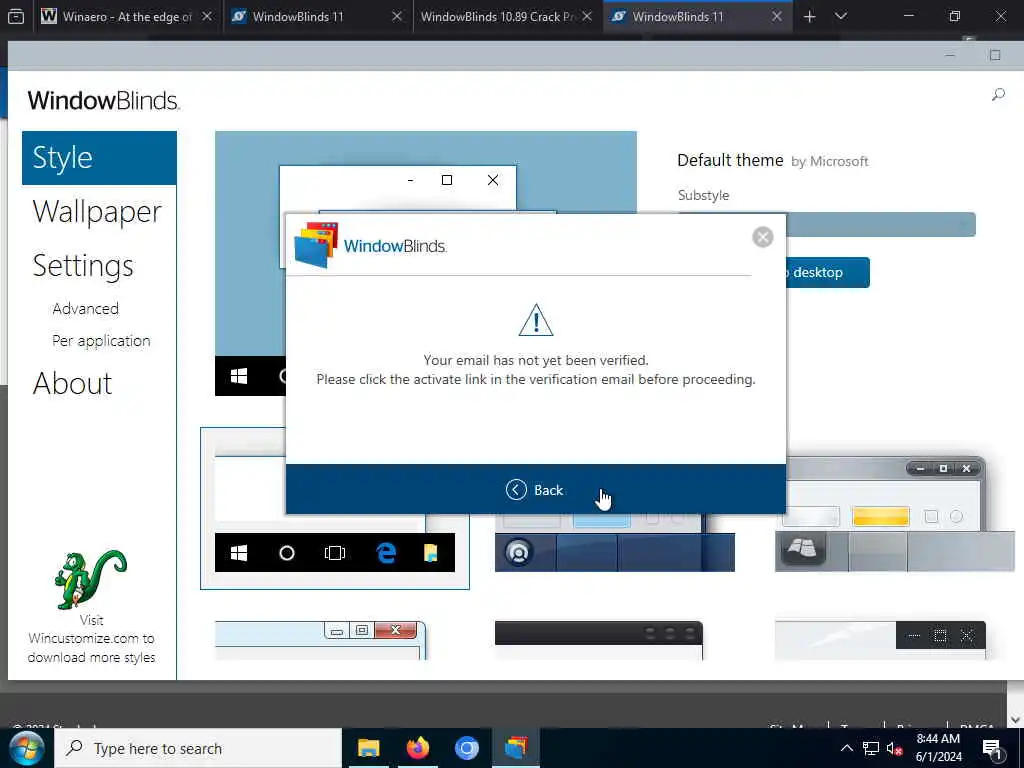Open the Chromium browser taskbar icon

click(467, 748)
